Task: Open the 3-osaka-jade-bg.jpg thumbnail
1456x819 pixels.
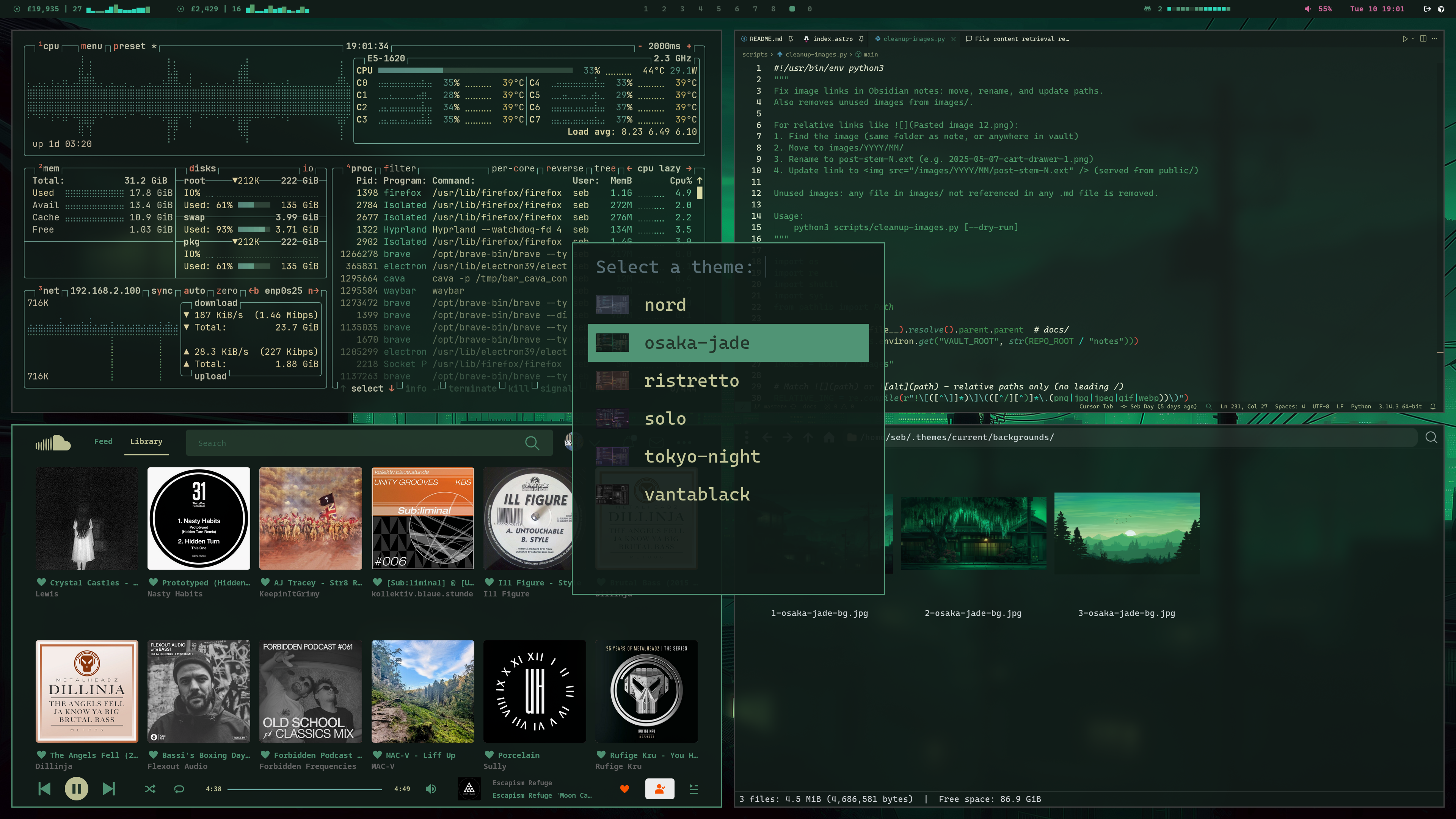Action: tap(1127, 533)
